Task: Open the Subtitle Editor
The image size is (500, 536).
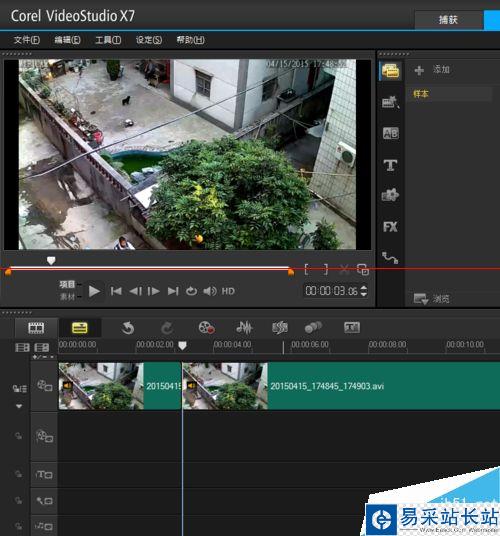Action: click(x=352, y=327)
